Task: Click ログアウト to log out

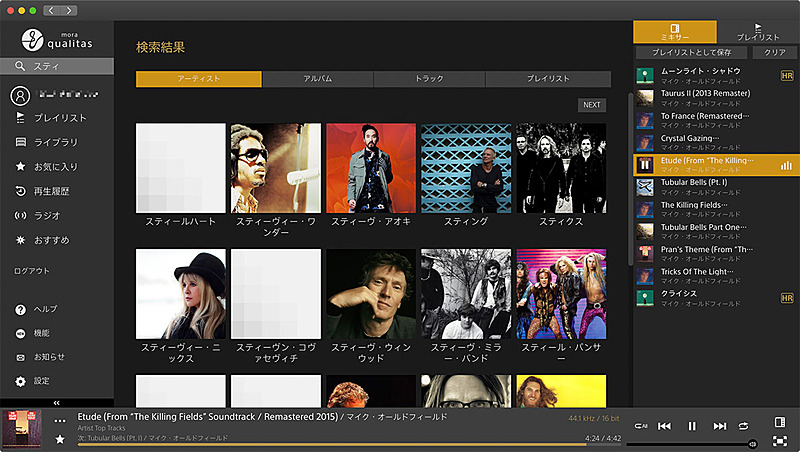Action: point(32,271)
